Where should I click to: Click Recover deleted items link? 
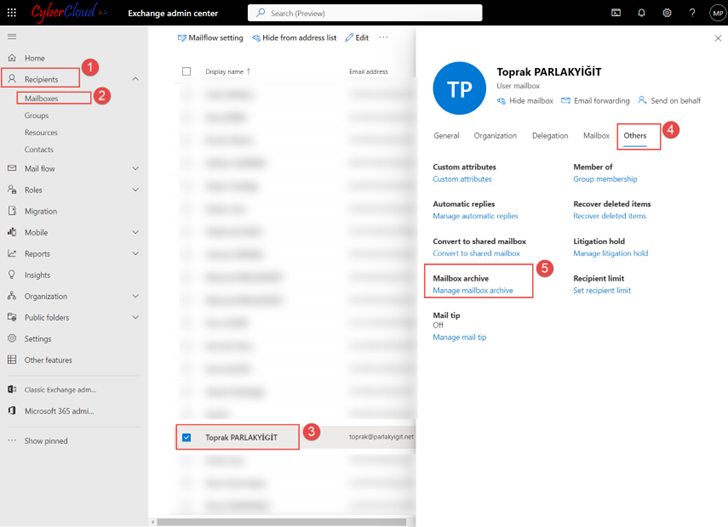point(610,216)
